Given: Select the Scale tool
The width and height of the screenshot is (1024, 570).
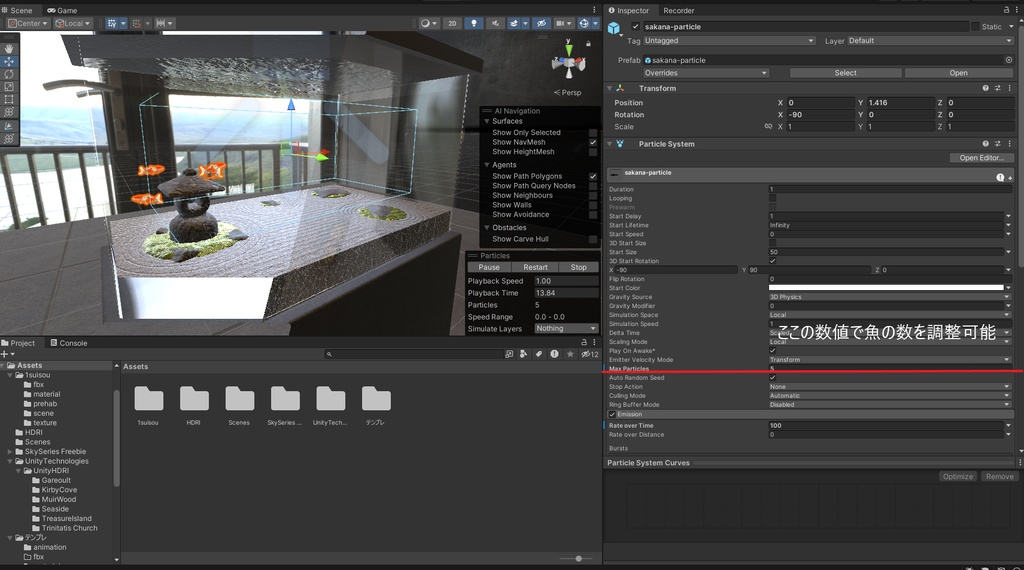Looking at the screenshot, I should pos(9,87).
